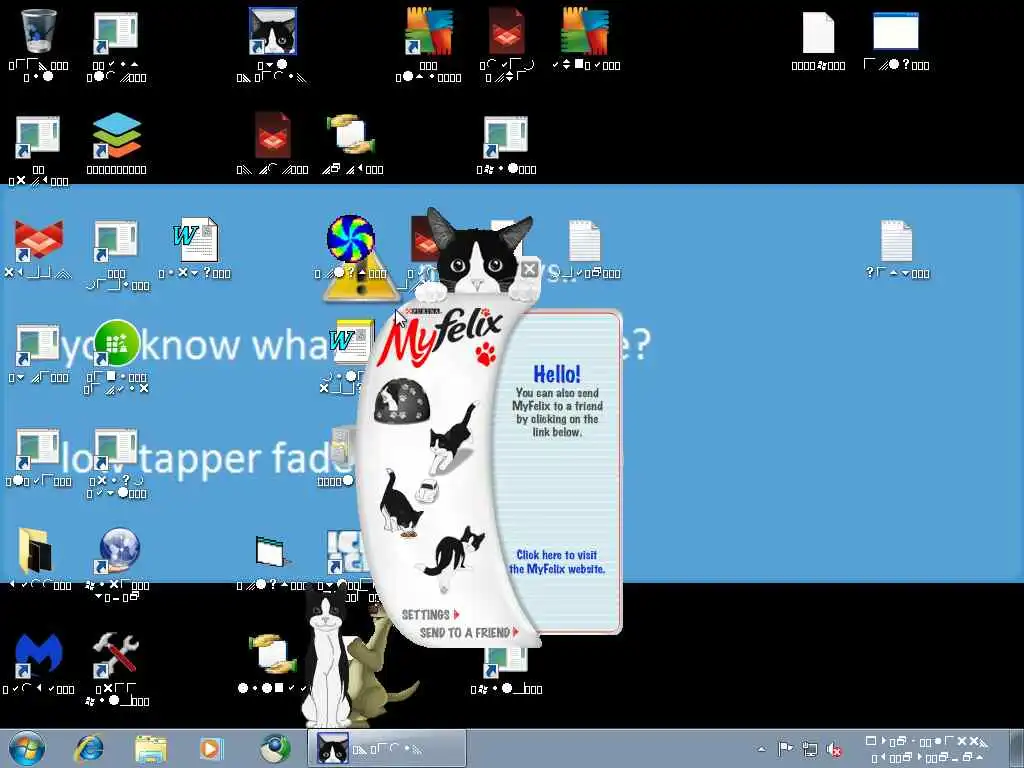Select the yellow-topped Word document icon
The image size is (1024, 768).
351,342
